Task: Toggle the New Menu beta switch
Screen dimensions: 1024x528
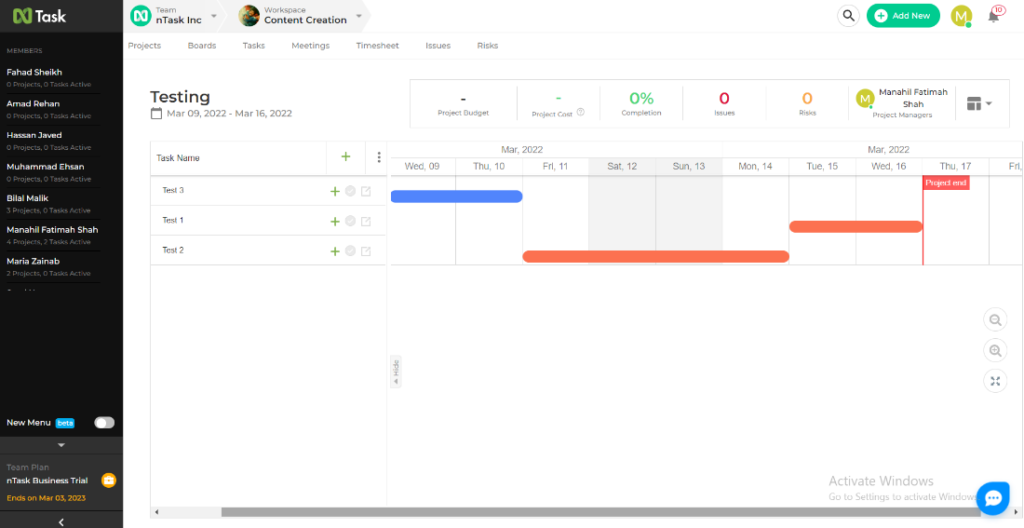Action: [x=104, y=423]
